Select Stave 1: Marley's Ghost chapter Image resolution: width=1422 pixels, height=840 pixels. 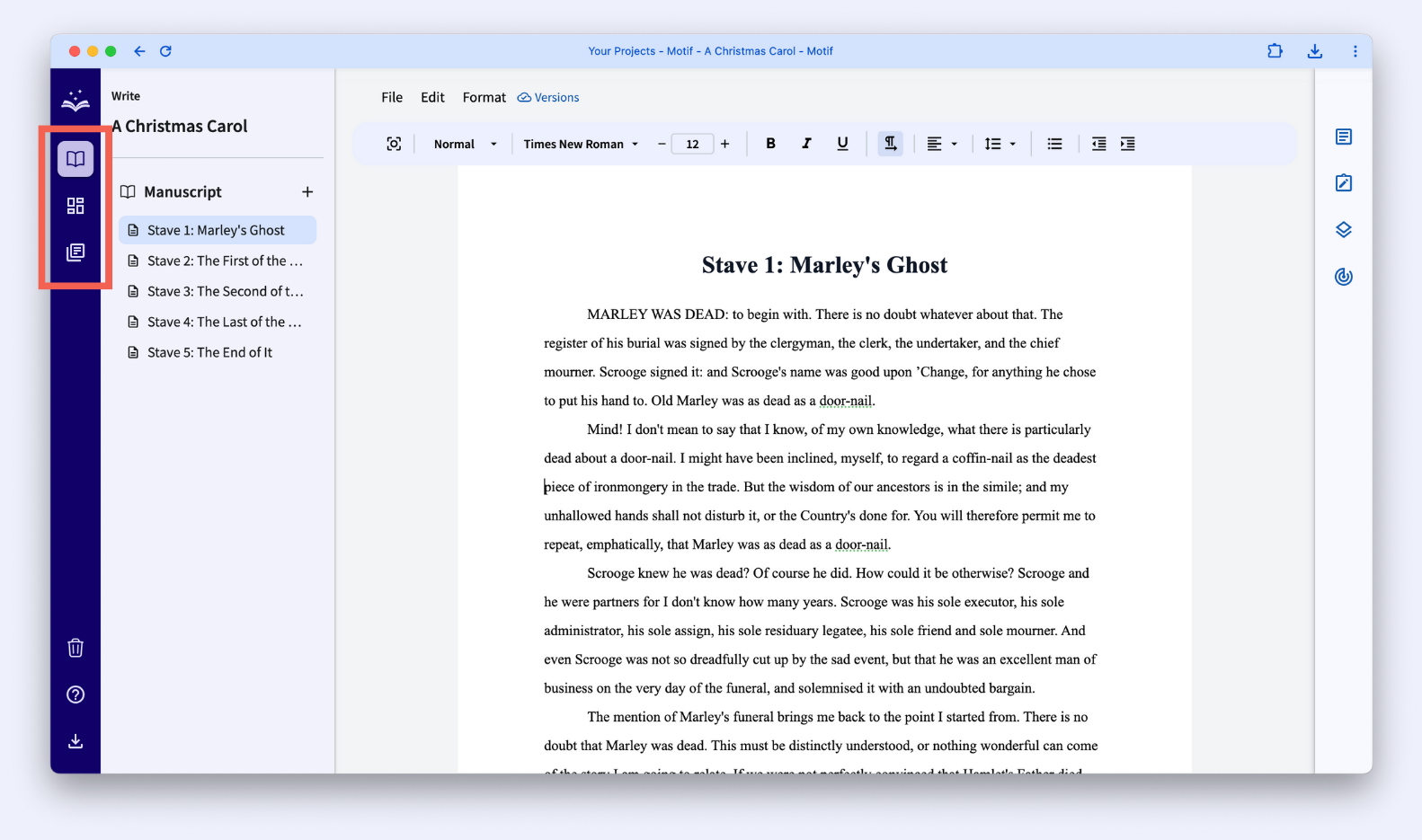218,230
